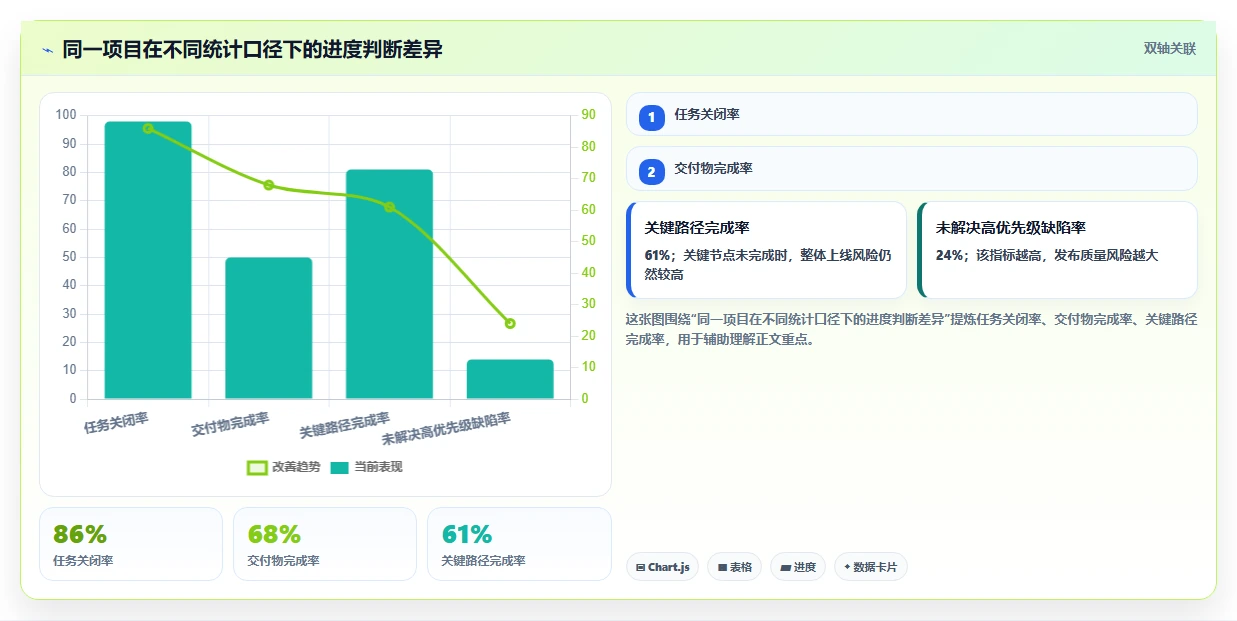Screen dimensions: 1237x621
Task: Click the description paragraph starting 这张图围绕
Action: coord(911,329)
